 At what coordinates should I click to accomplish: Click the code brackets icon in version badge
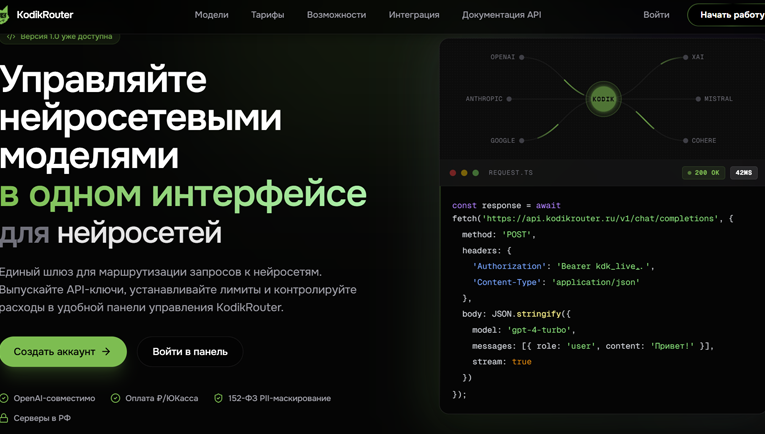coord(11,37)
